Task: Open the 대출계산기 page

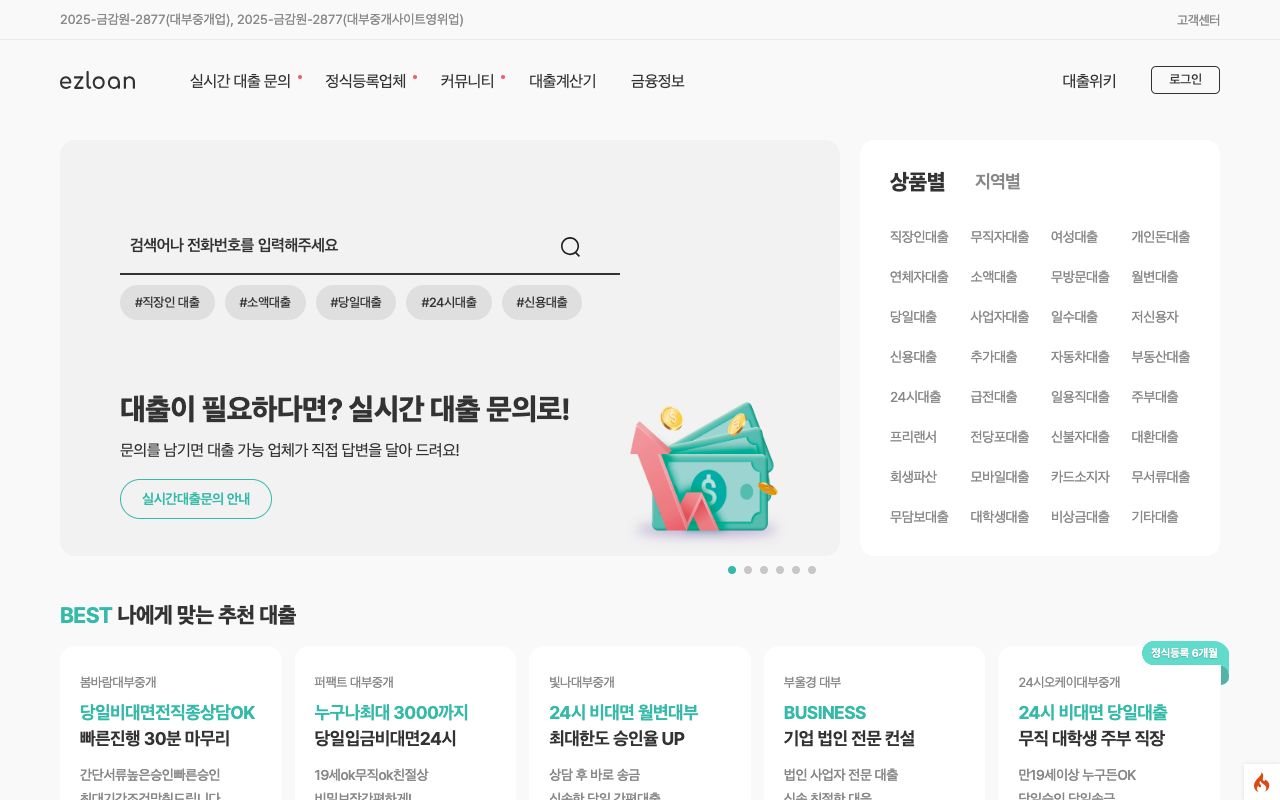Action: pos(562,81)
